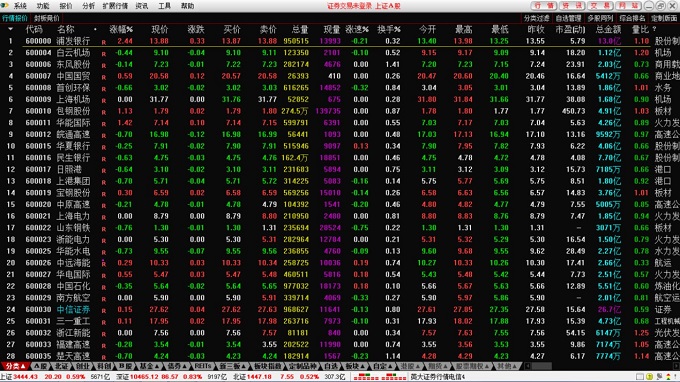Click the yellow round status icon at bottom right
Viewport: 680px width, 382px height.
tap(649, 377)
